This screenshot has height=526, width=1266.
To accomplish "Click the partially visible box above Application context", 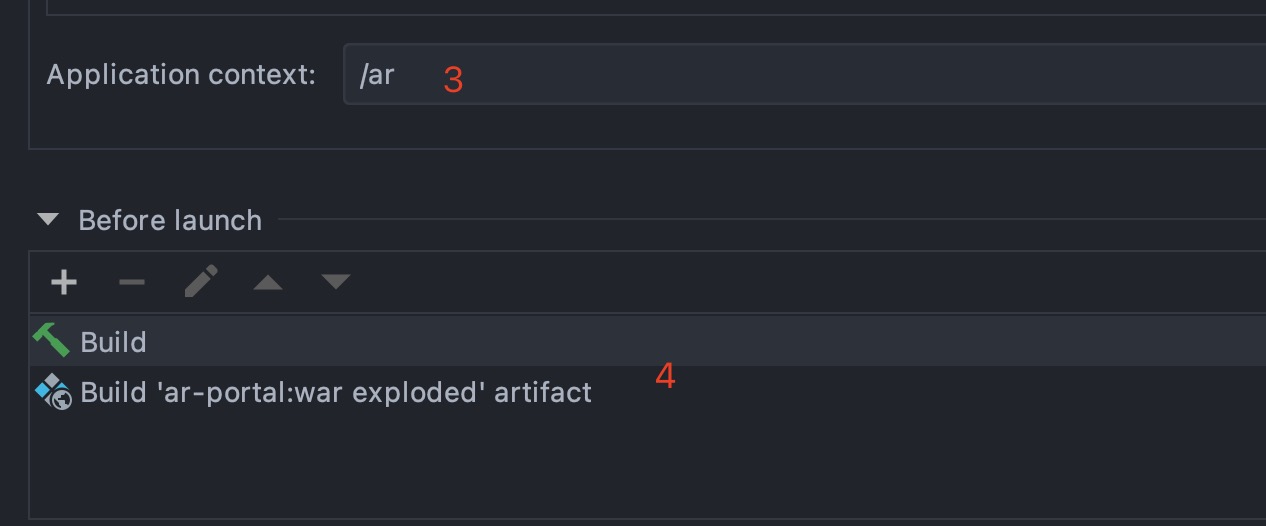I will pos(650,6).
